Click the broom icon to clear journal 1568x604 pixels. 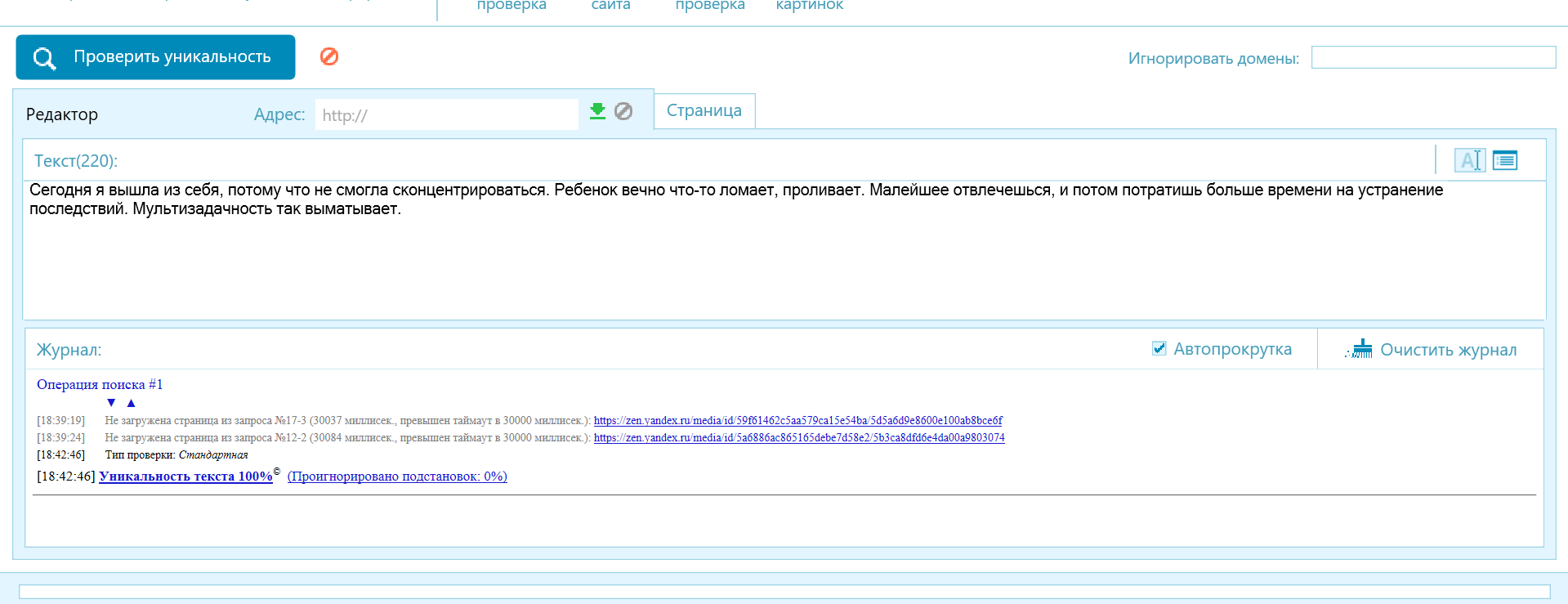coord(1360,350)
